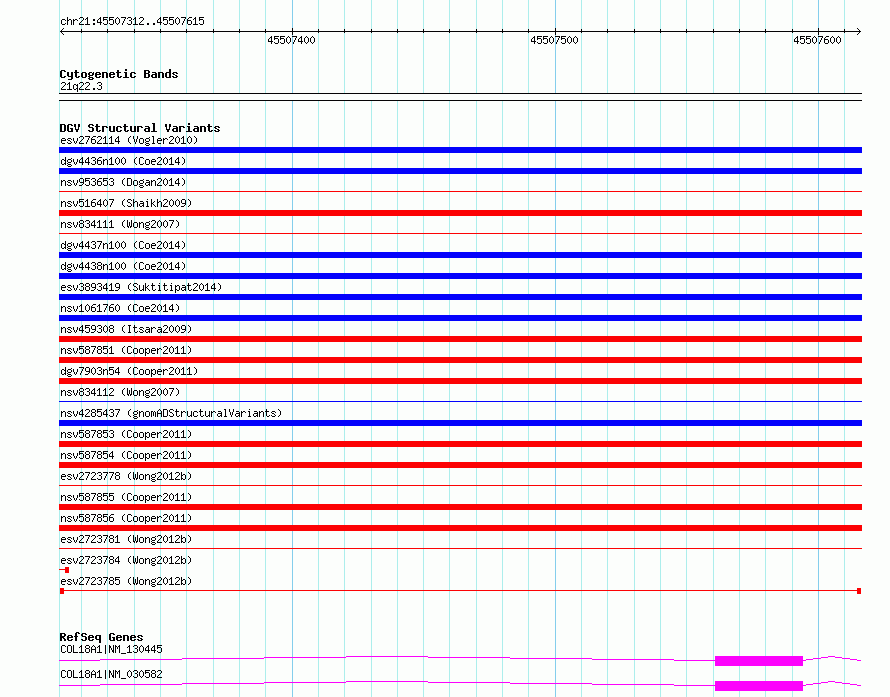890x697 pixels.
Task: Click the red bar under nsv459308
Action: click(460, 339)
